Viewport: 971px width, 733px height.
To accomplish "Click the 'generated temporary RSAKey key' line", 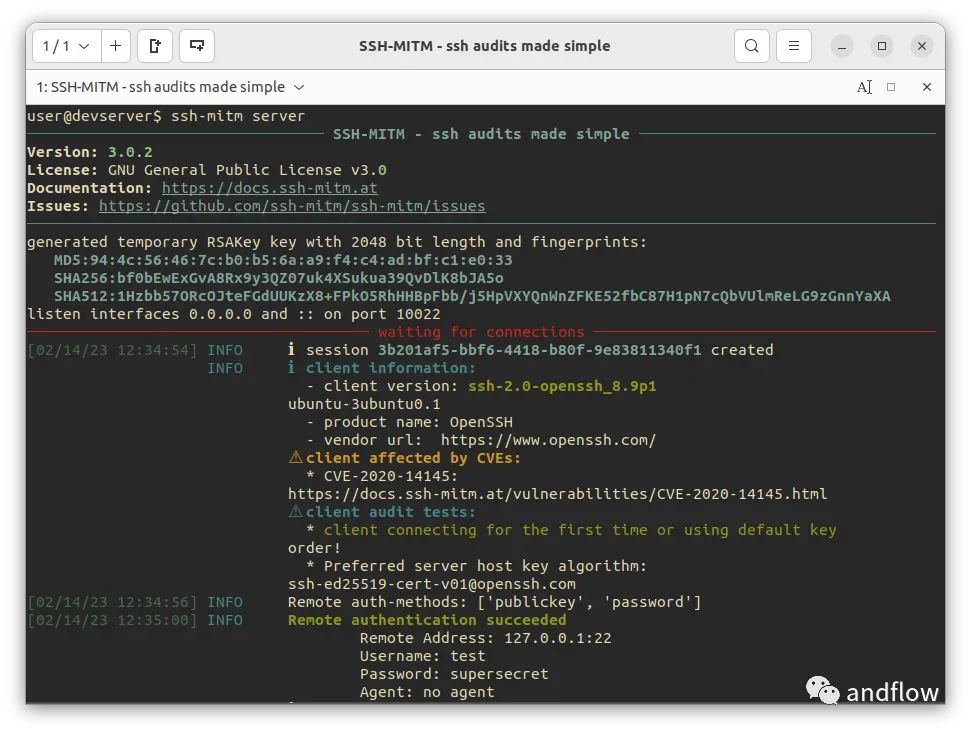I will pos(337,241).
